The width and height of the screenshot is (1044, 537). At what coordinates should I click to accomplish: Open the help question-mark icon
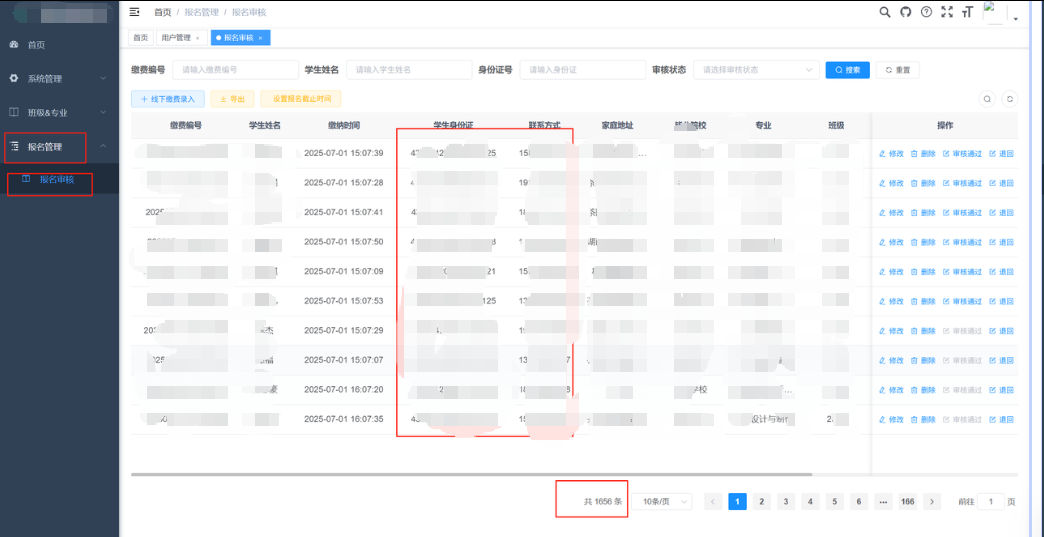(926, 12)
